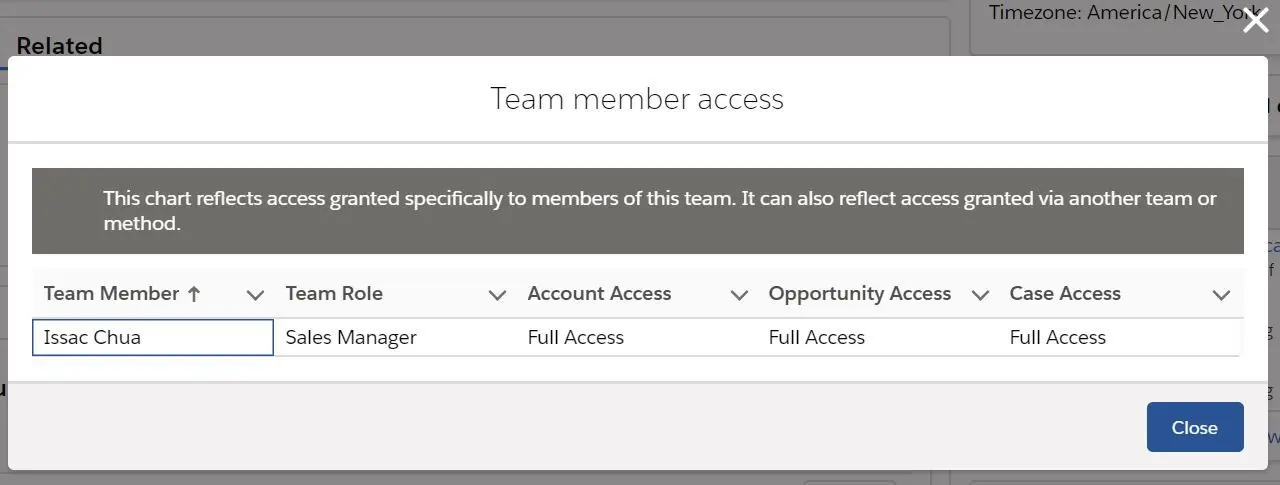Sort by the Team Role header
The width and height of the screenshot is (1280, 485).
334,294
